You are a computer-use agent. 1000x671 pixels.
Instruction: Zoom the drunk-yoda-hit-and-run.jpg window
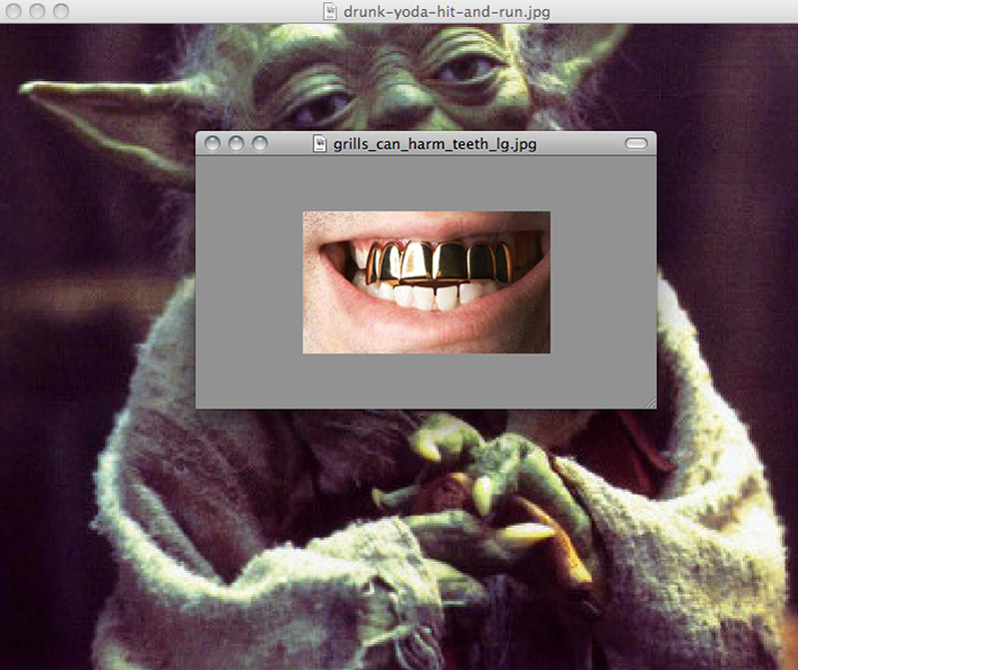[61, 12]
